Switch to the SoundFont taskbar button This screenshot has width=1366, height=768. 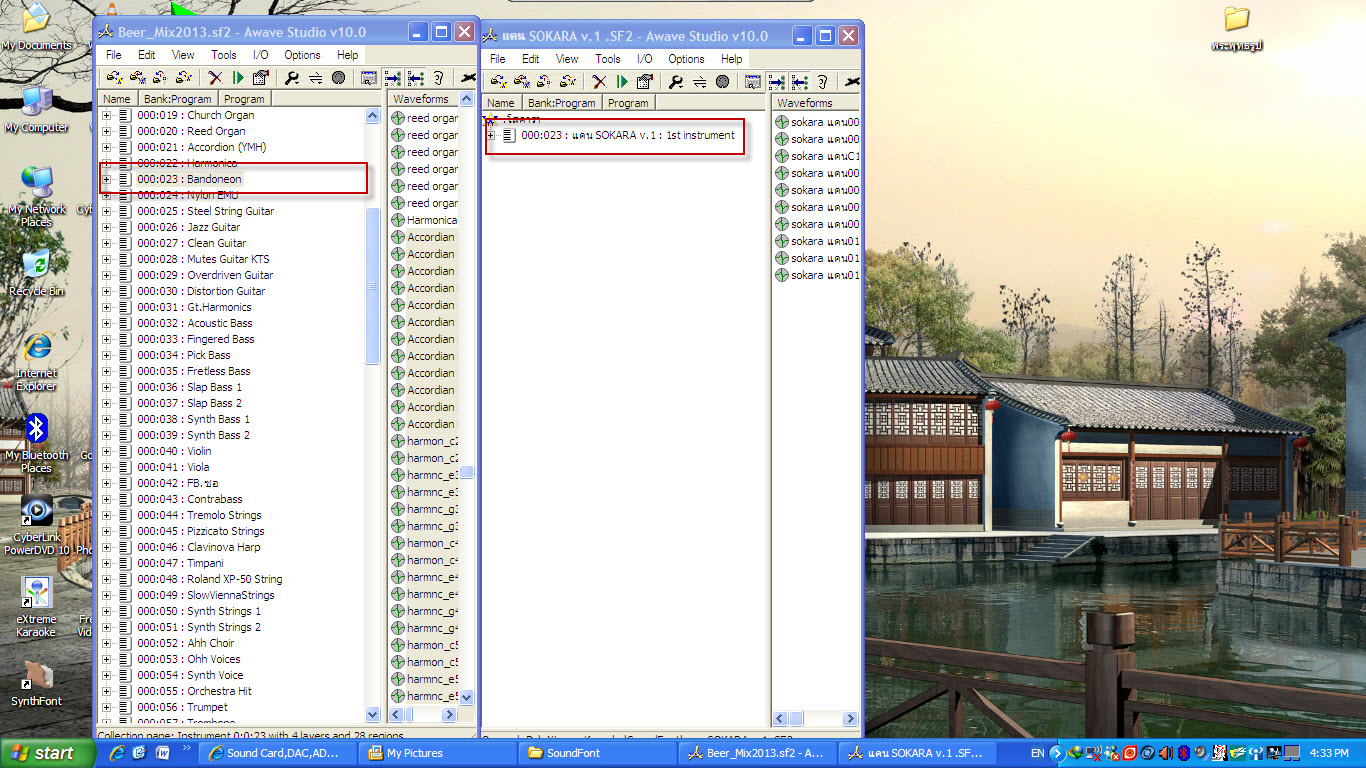pyautogui.click(x=597, y=753)
